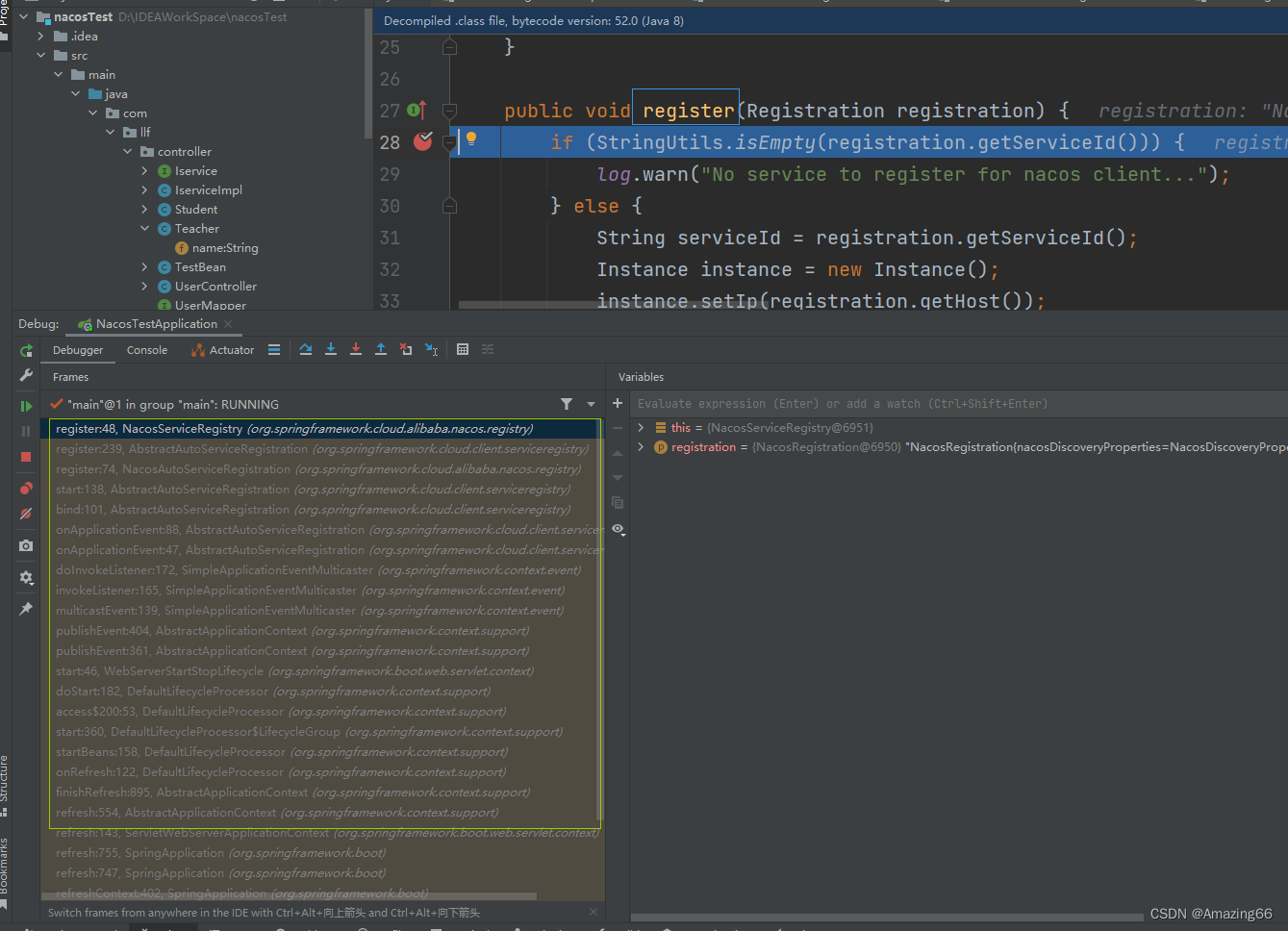Viewport: 1288px width, 931px height.
Task: Collapse the Teacher class node
Action: point(145,228)
